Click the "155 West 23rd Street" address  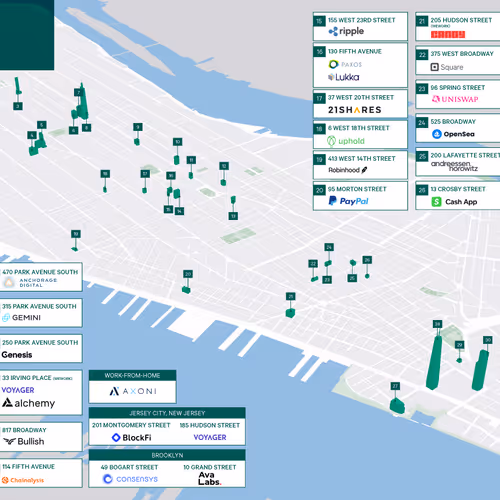[x=361, y=20]
